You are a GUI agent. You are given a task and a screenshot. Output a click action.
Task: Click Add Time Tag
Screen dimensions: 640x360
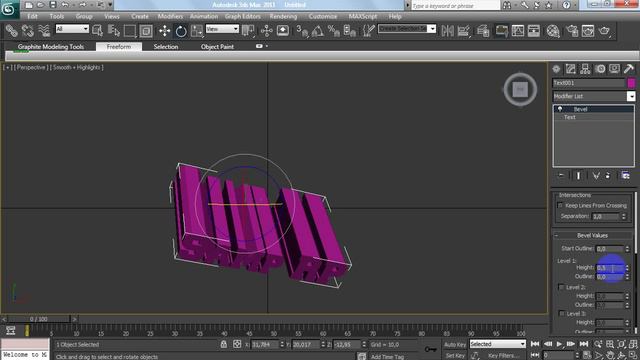[387, 357]
